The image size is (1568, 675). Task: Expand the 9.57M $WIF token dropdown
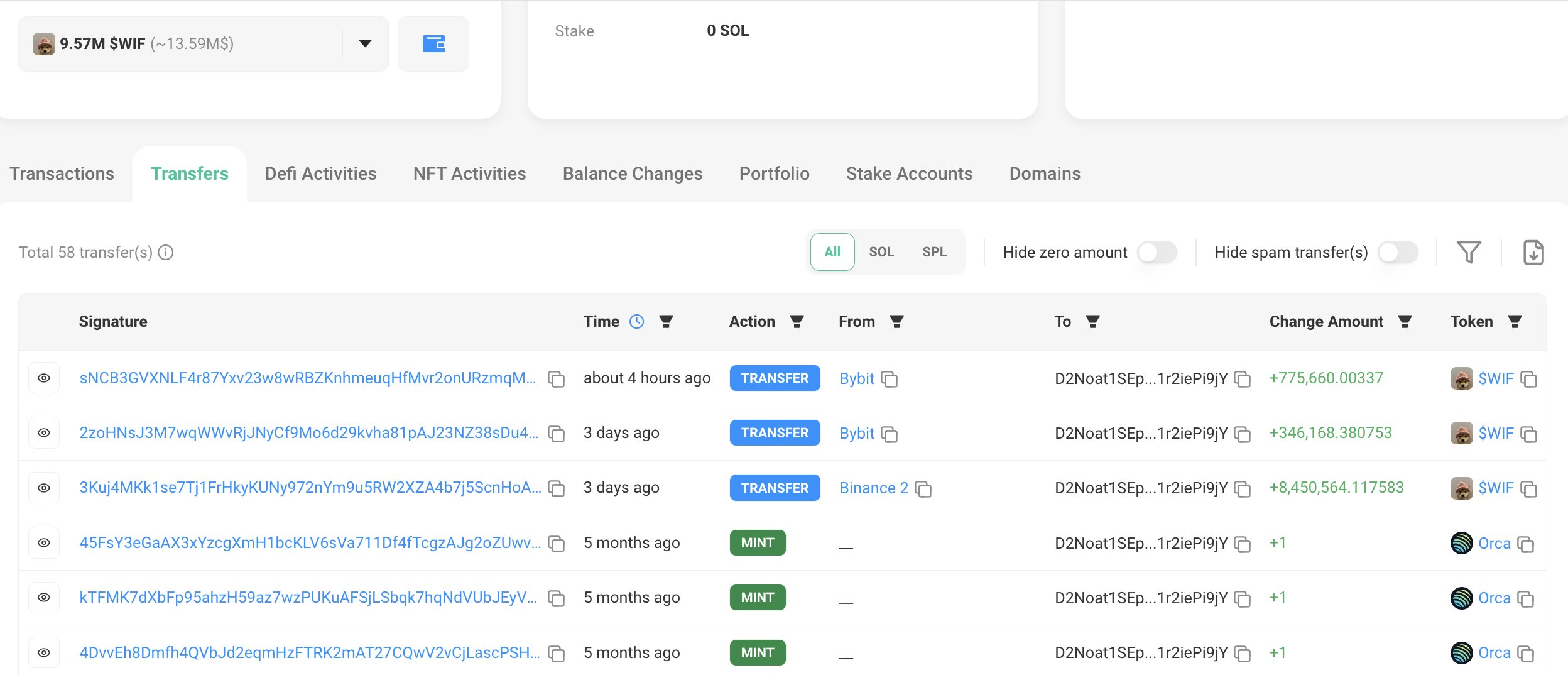(x=365, y=44)
